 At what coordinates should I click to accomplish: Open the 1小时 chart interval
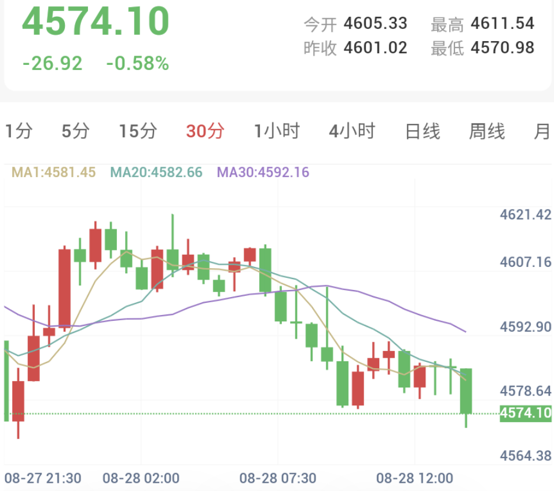pyautogui.click(x=277, y=131)
